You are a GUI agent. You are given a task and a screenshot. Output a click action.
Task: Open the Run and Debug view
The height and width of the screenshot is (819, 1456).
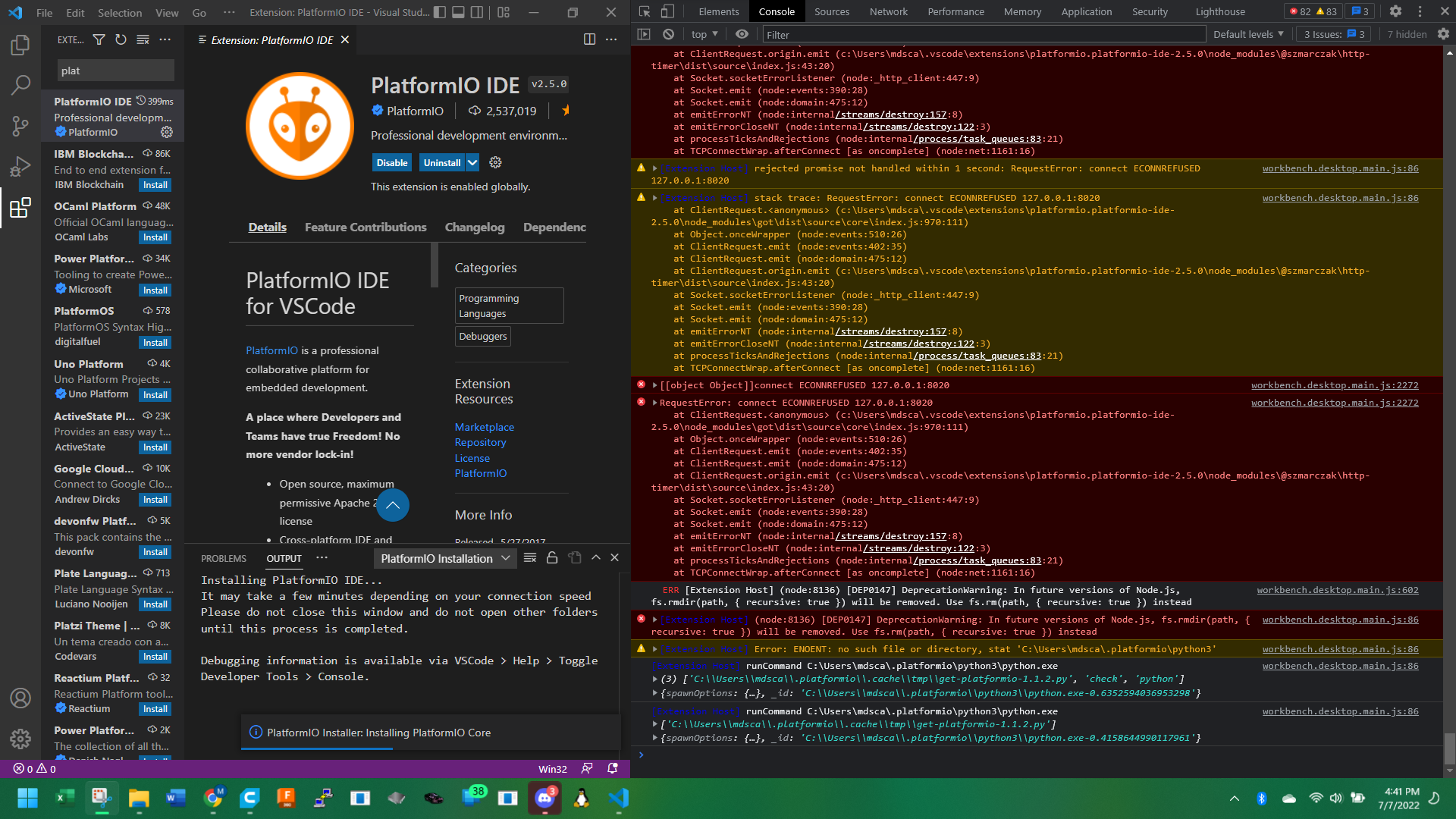point(20,166)
